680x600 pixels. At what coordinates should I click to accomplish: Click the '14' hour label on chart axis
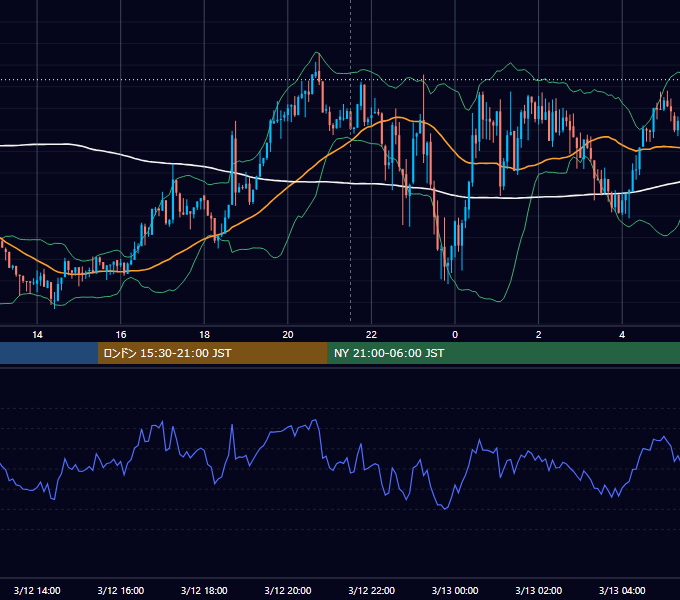(37, 335)
